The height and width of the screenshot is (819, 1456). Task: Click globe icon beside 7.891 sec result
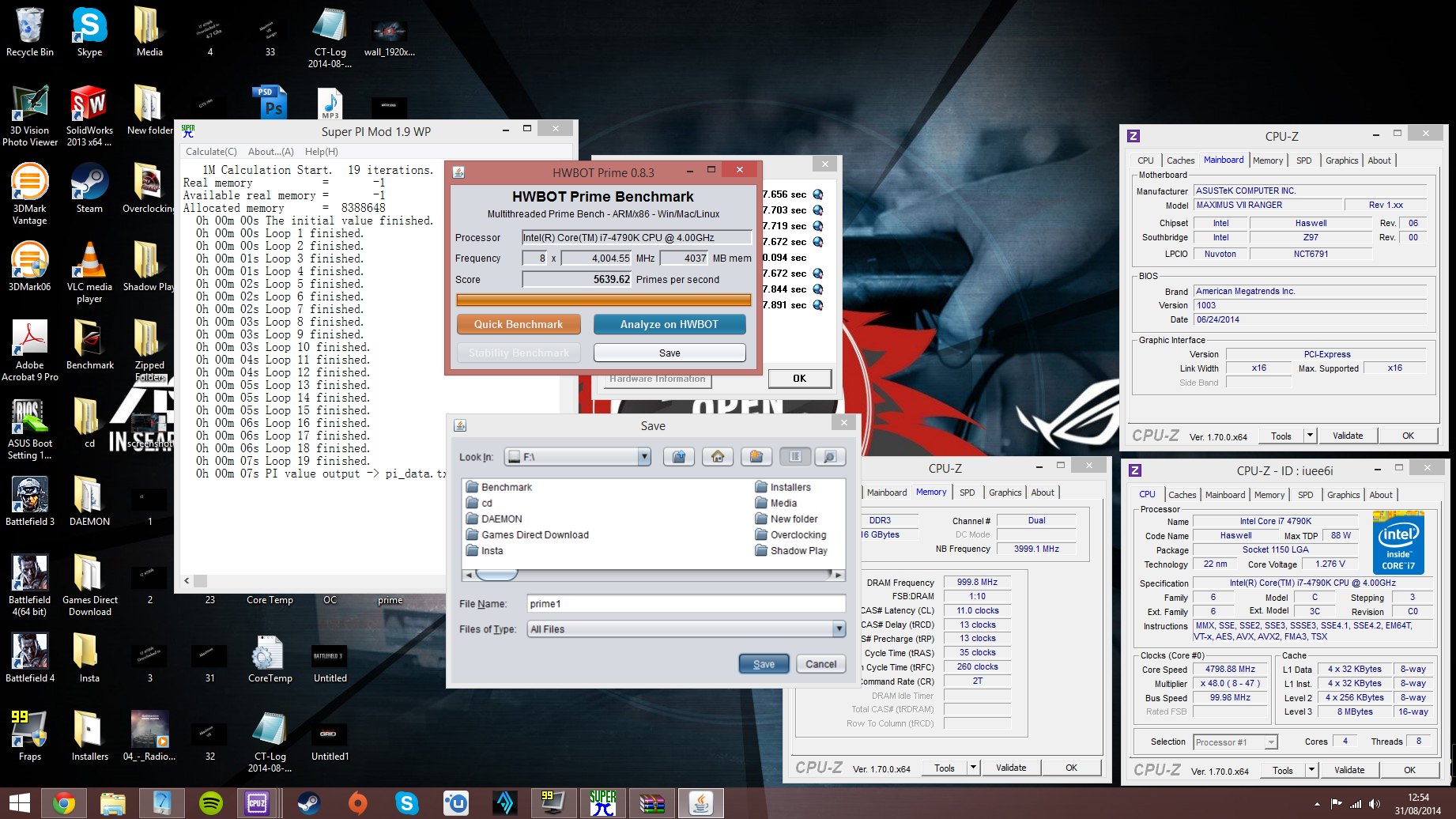tap(818, 305)
